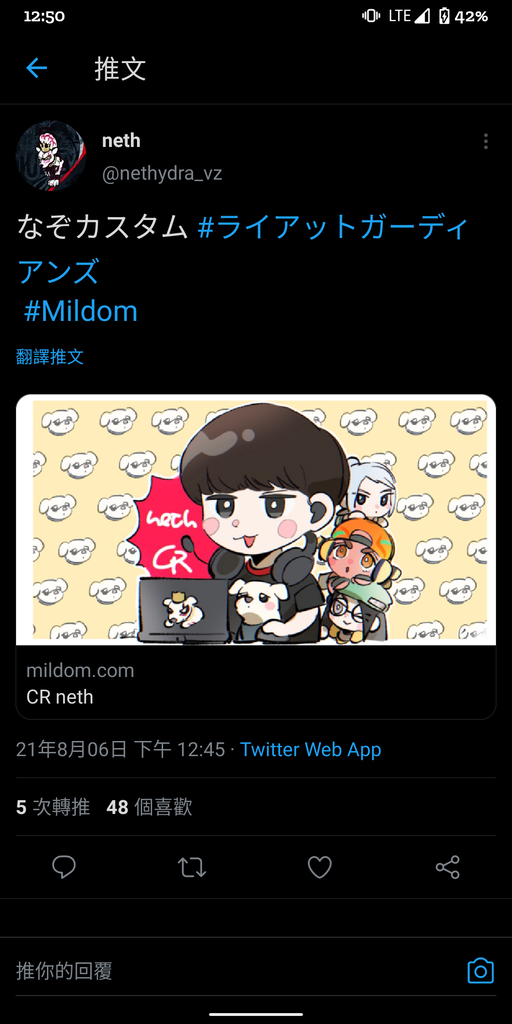Open the @nethydra_vz username

click(x=162, y=174)
